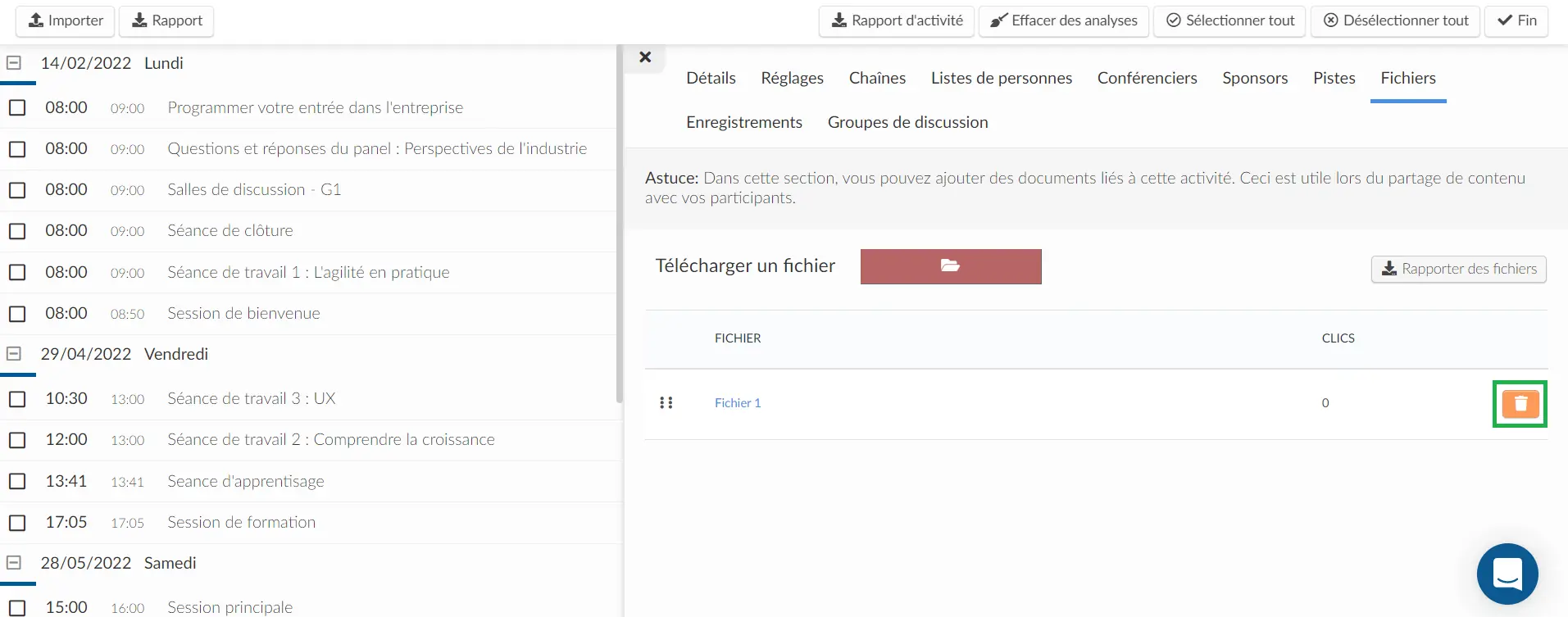Open the Listes de personnes tab

click(1002, 78)
